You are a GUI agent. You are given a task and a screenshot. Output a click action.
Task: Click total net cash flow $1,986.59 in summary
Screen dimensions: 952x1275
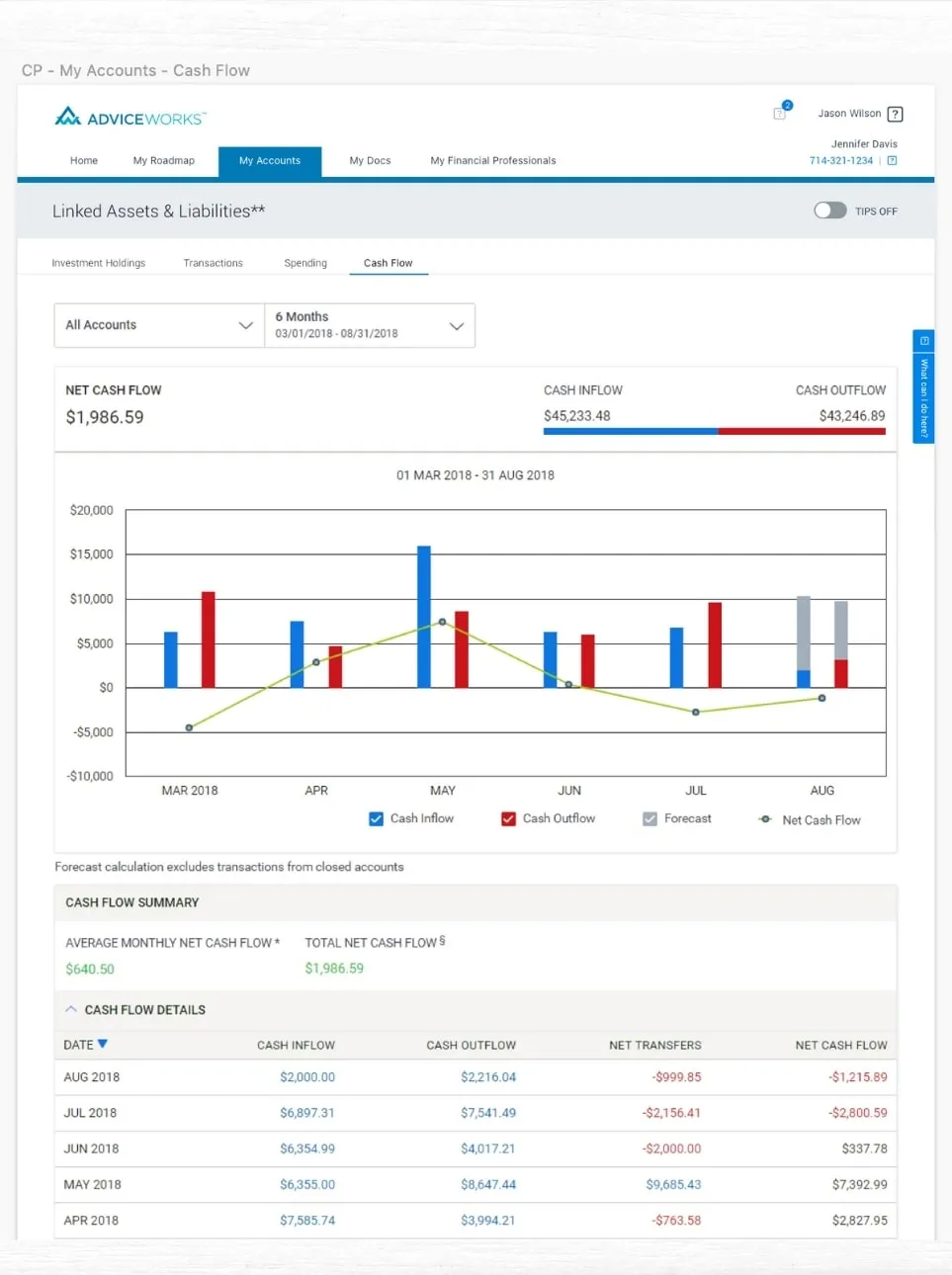(334, 969)
